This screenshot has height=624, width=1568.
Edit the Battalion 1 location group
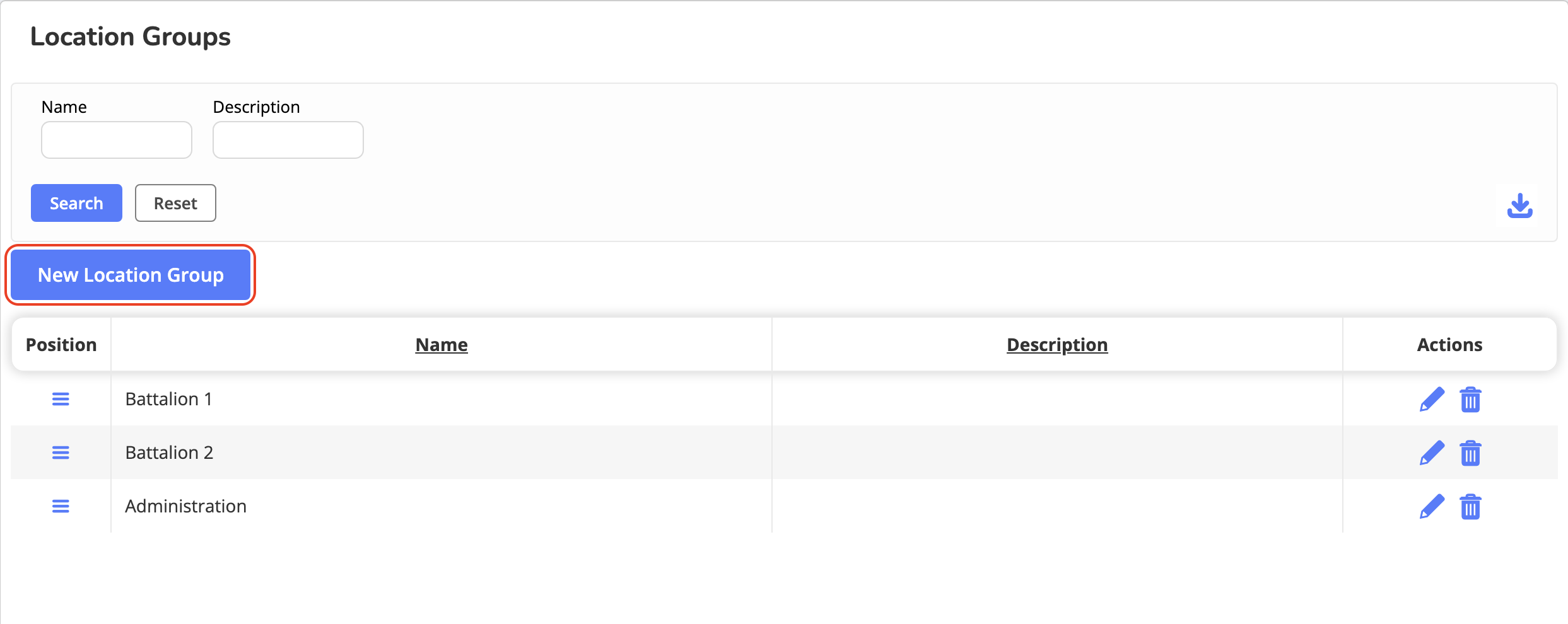coord(1432,400)
